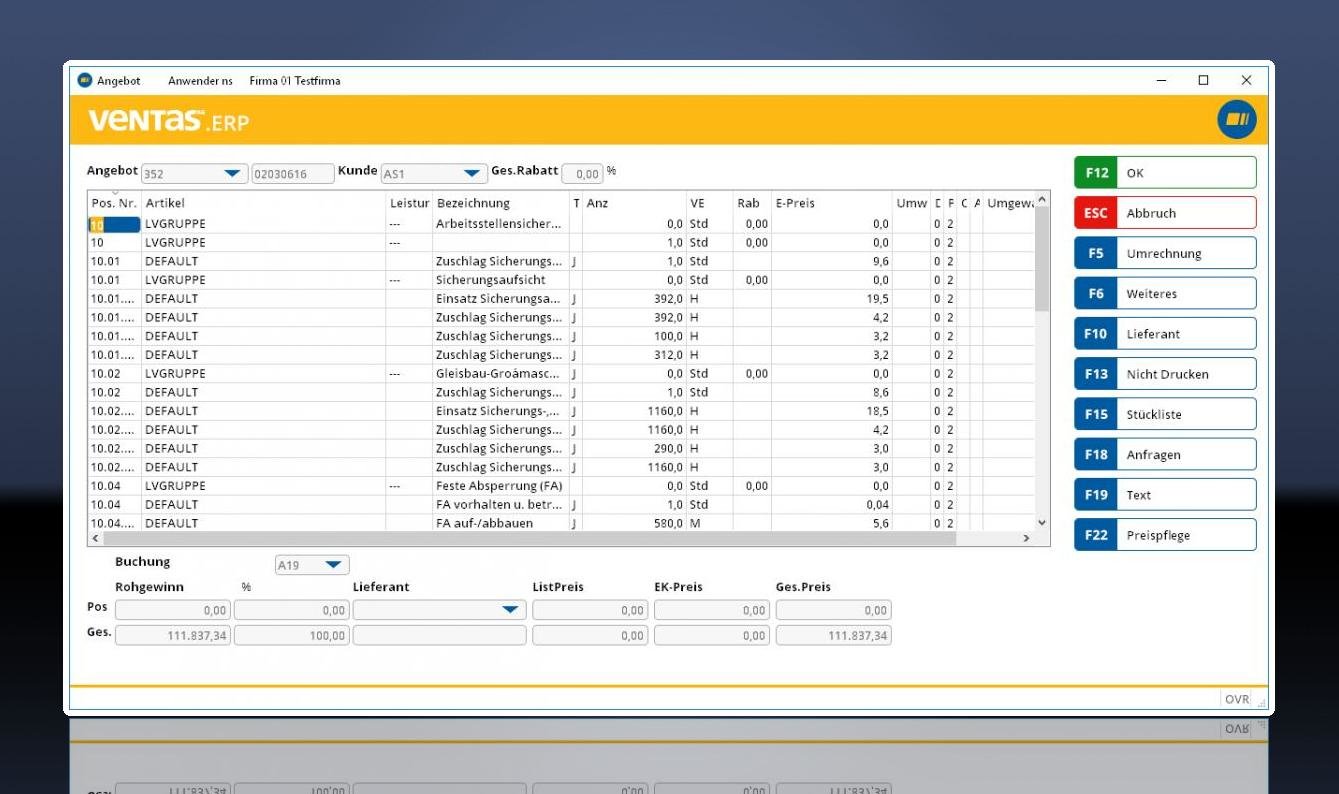
Task: Click the field containing 02030616
Action: click(x=293, y=174)
